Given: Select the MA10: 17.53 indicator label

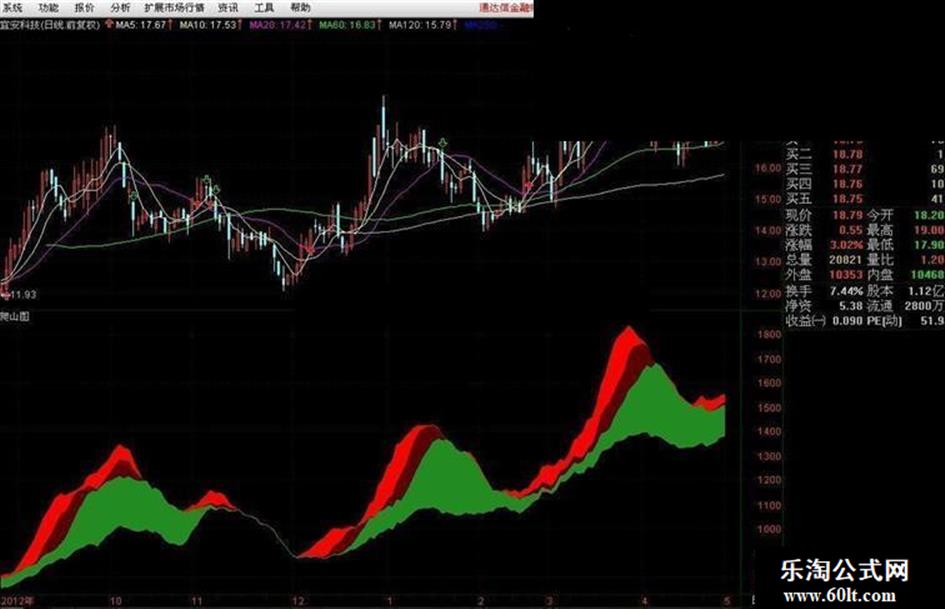Looking at the screenshot, I should point(207,25).
